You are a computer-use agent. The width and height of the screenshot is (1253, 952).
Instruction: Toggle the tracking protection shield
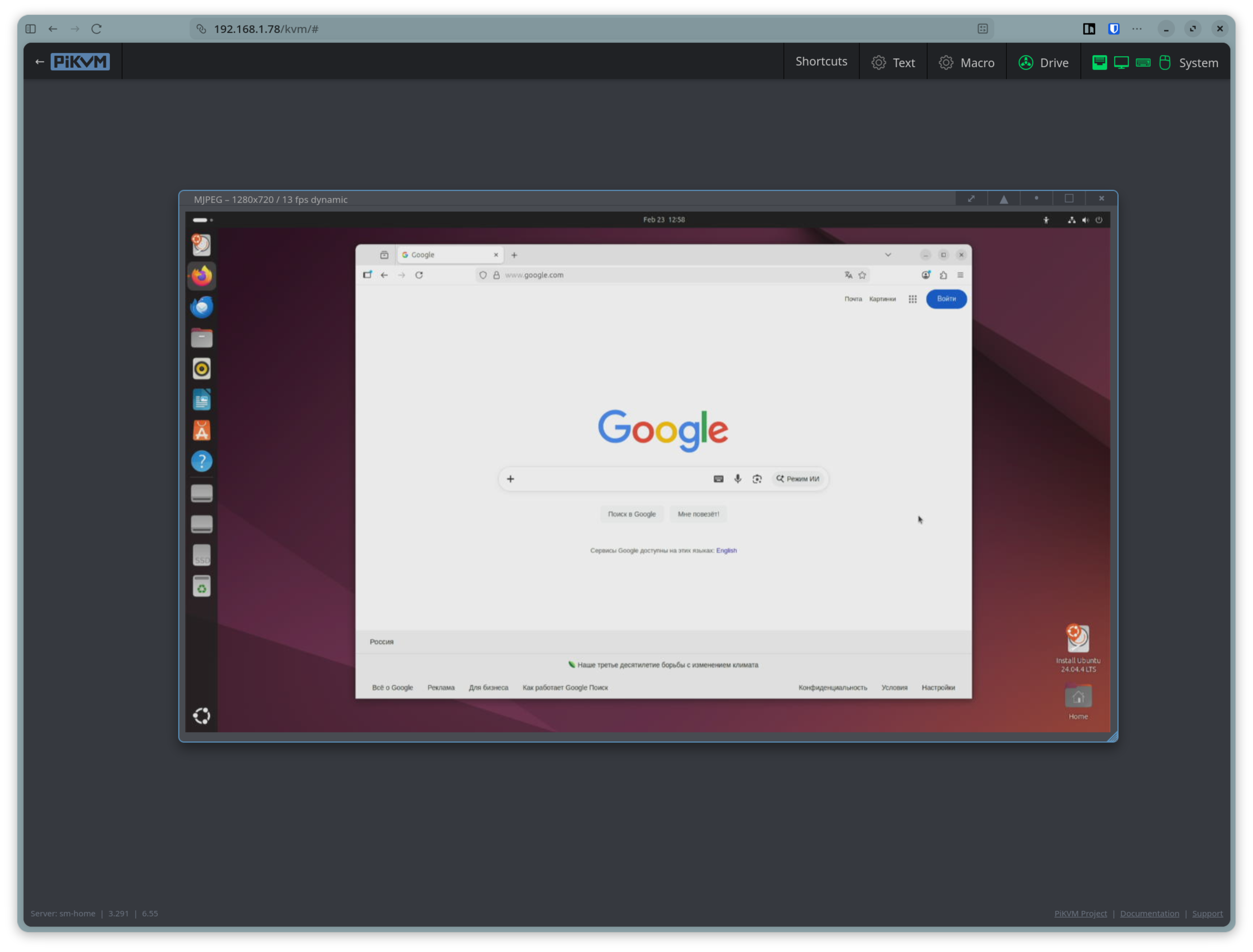(482, 275)
